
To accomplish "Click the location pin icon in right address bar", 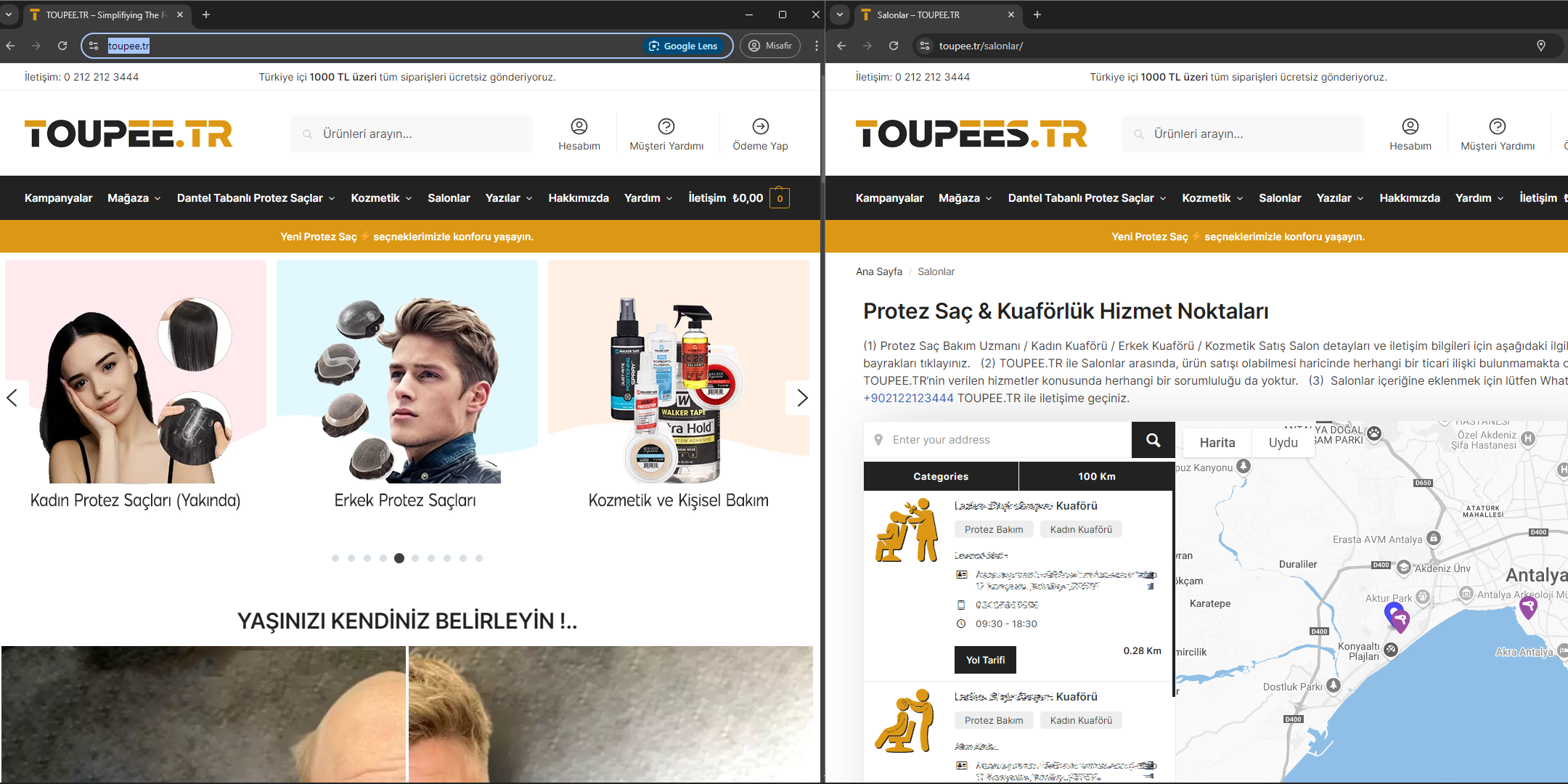I will [1540, 46].
